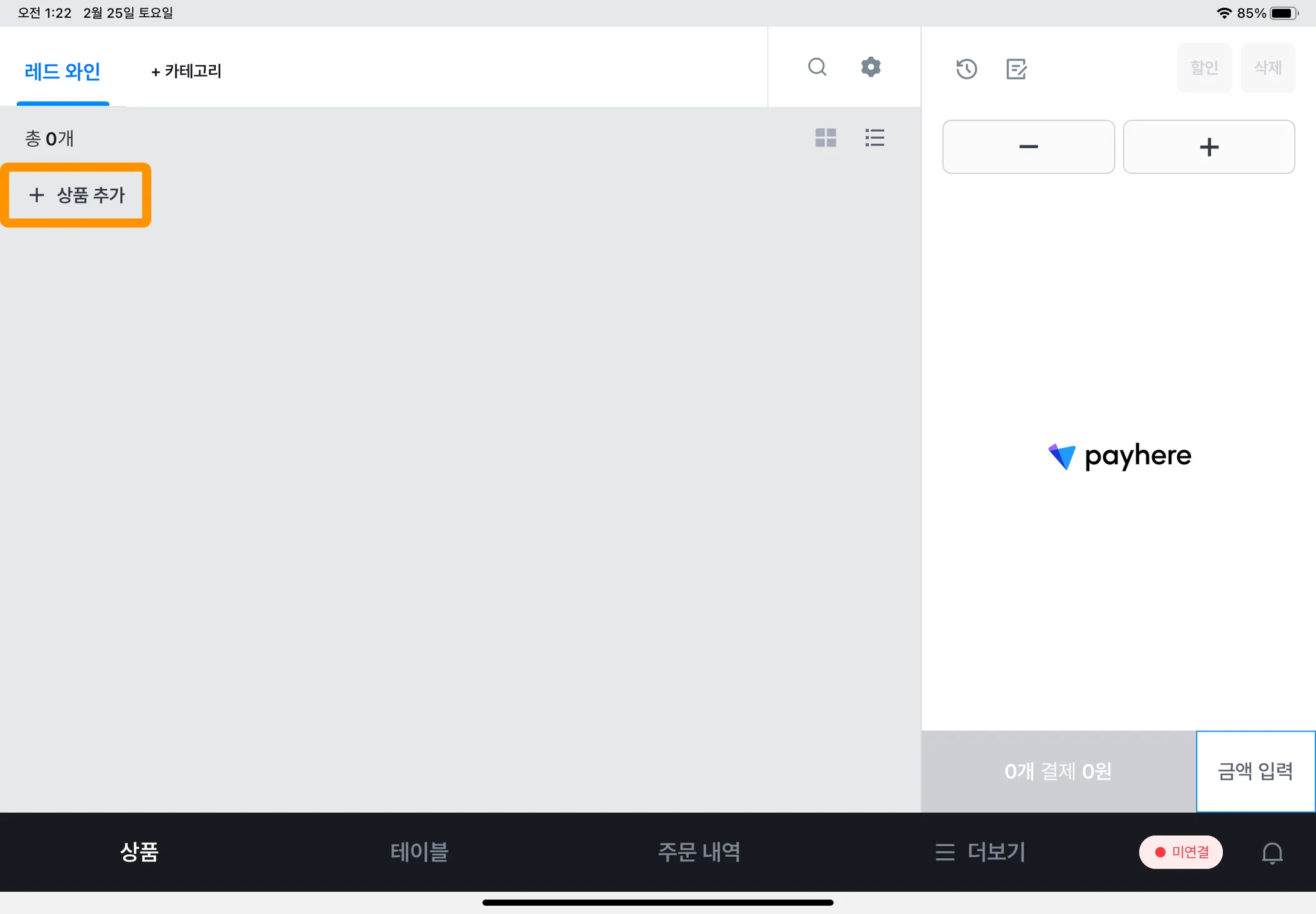Open the order history clock icon
This screenshot has height=914, width=1316.
966,69
